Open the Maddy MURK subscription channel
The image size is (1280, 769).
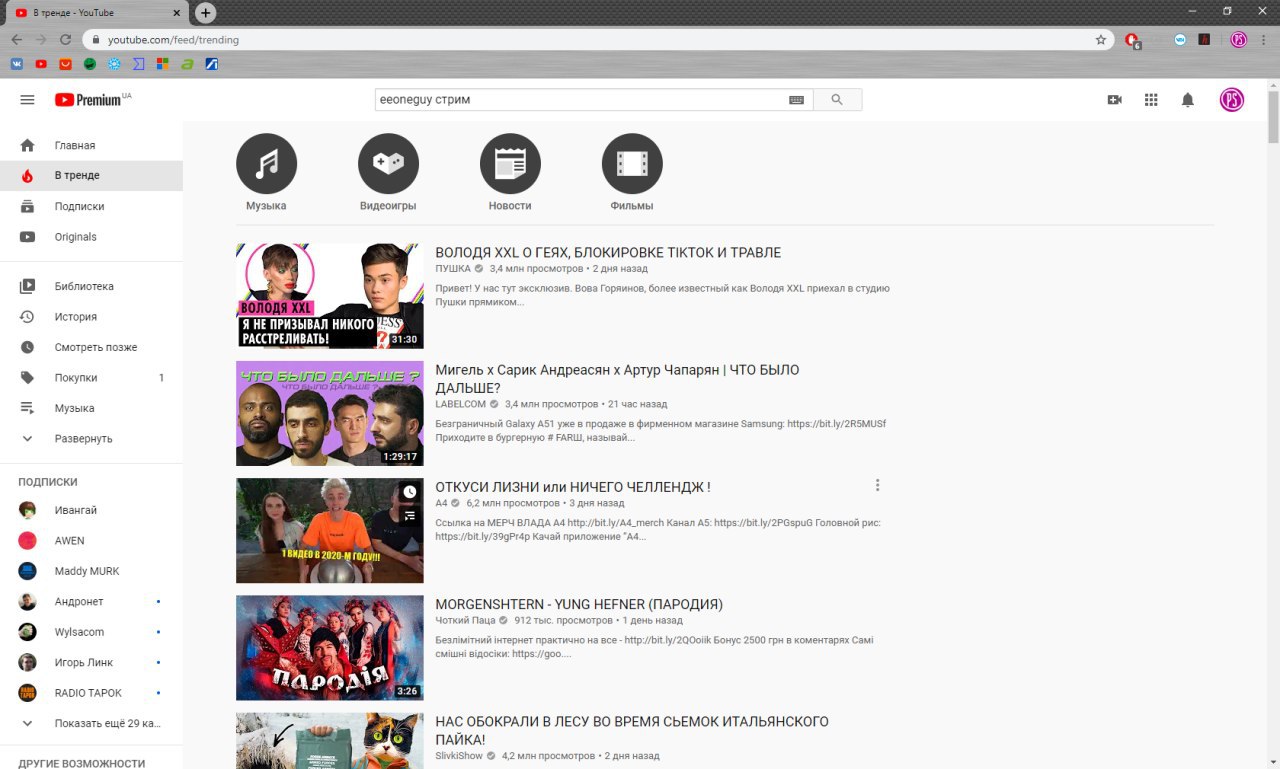(x=91, y=571)
